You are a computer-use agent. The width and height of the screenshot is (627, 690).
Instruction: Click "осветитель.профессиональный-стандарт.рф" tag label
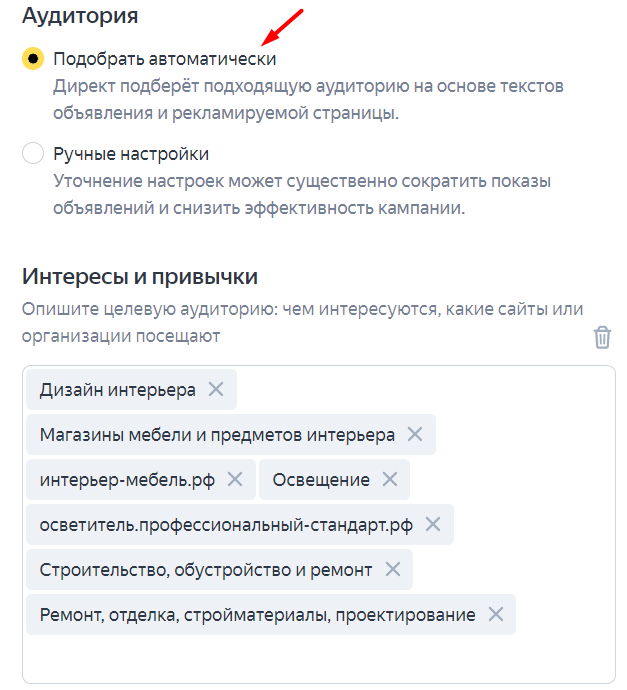coord(226,524)
